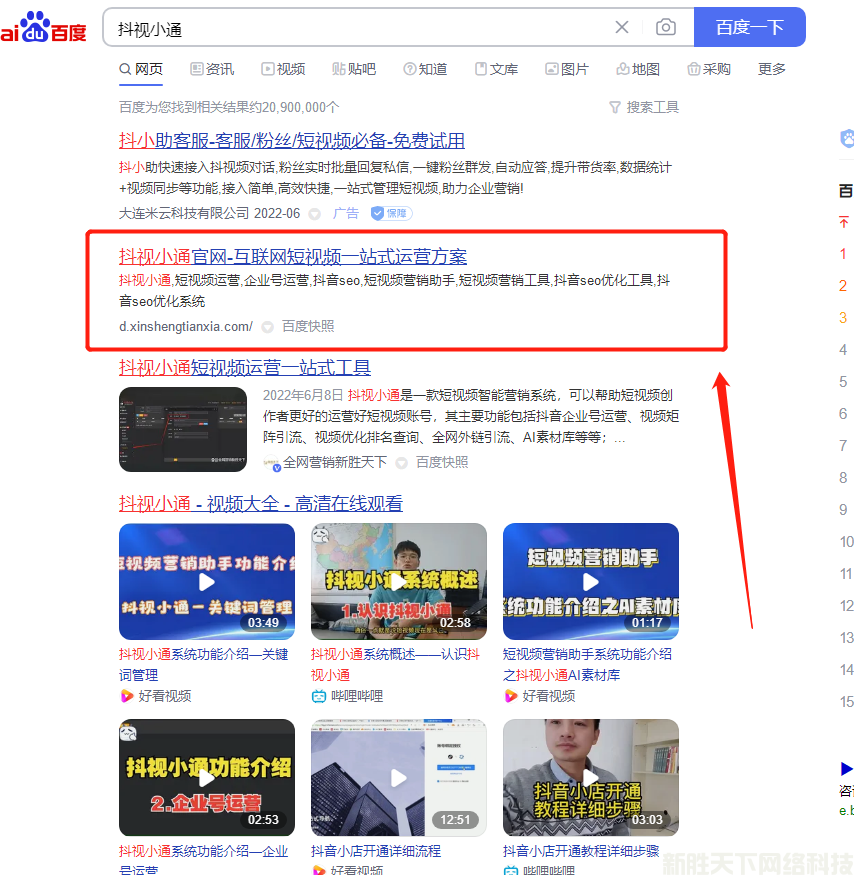Click the Baidu logo
This screenshot has height=875, width=854.
[x=44, y=28]
